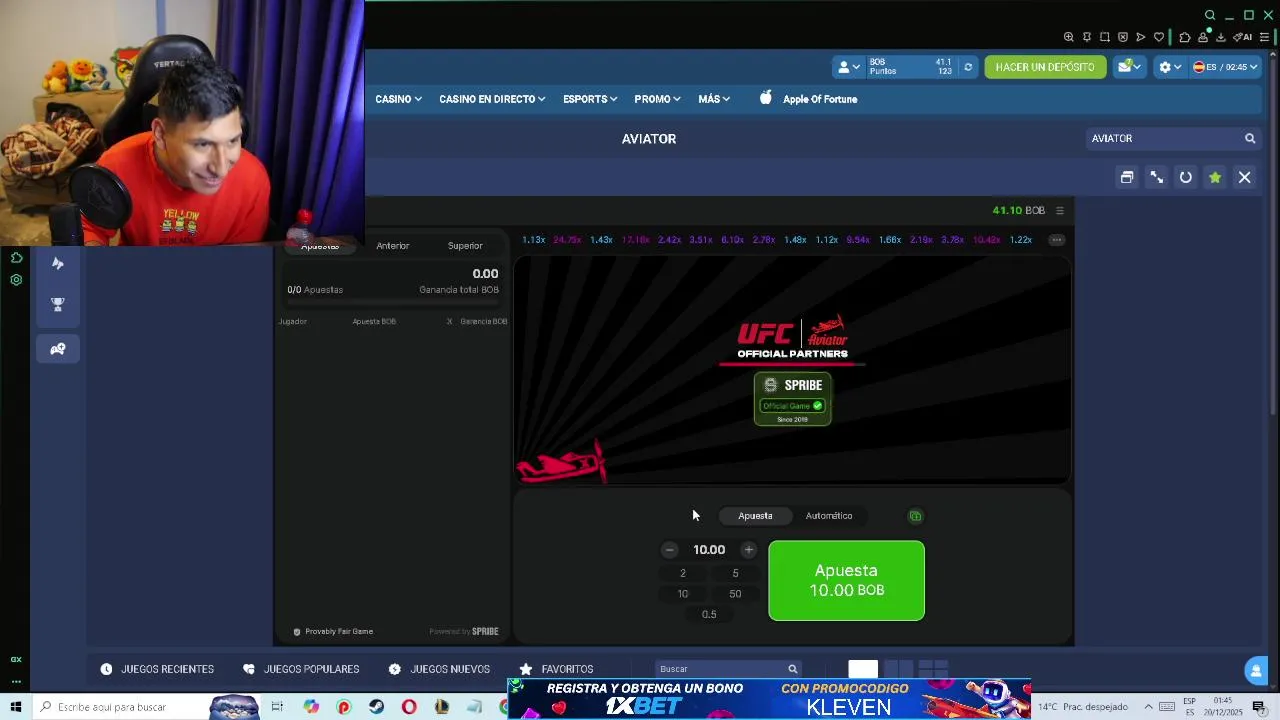This screenshot has height=720, width=1280.
Task: Open Steam from the taskbar
Action: click(376, 707)
